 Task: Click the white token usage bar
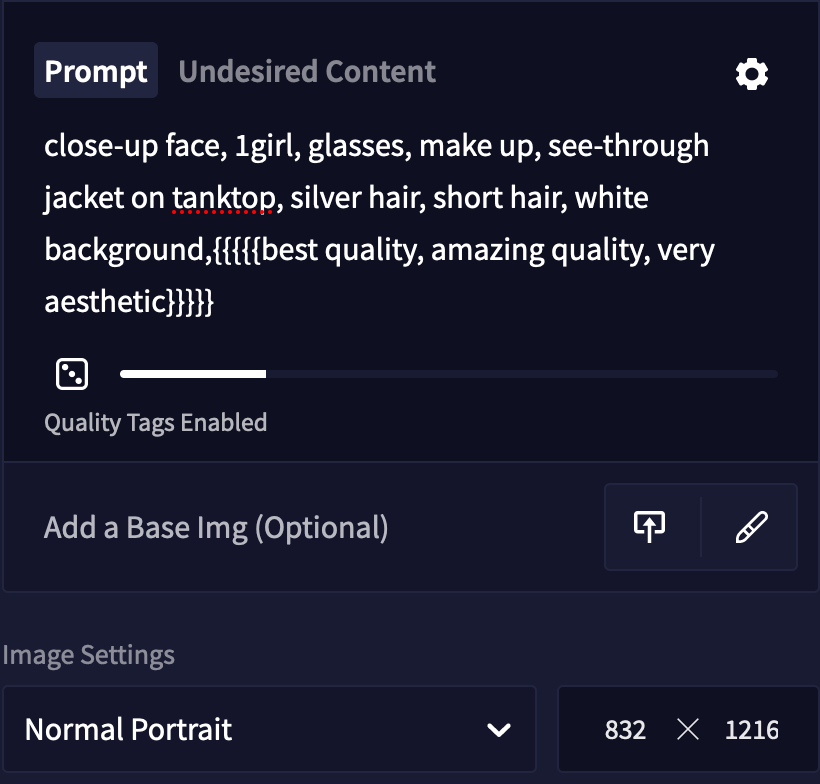(193, 374)
